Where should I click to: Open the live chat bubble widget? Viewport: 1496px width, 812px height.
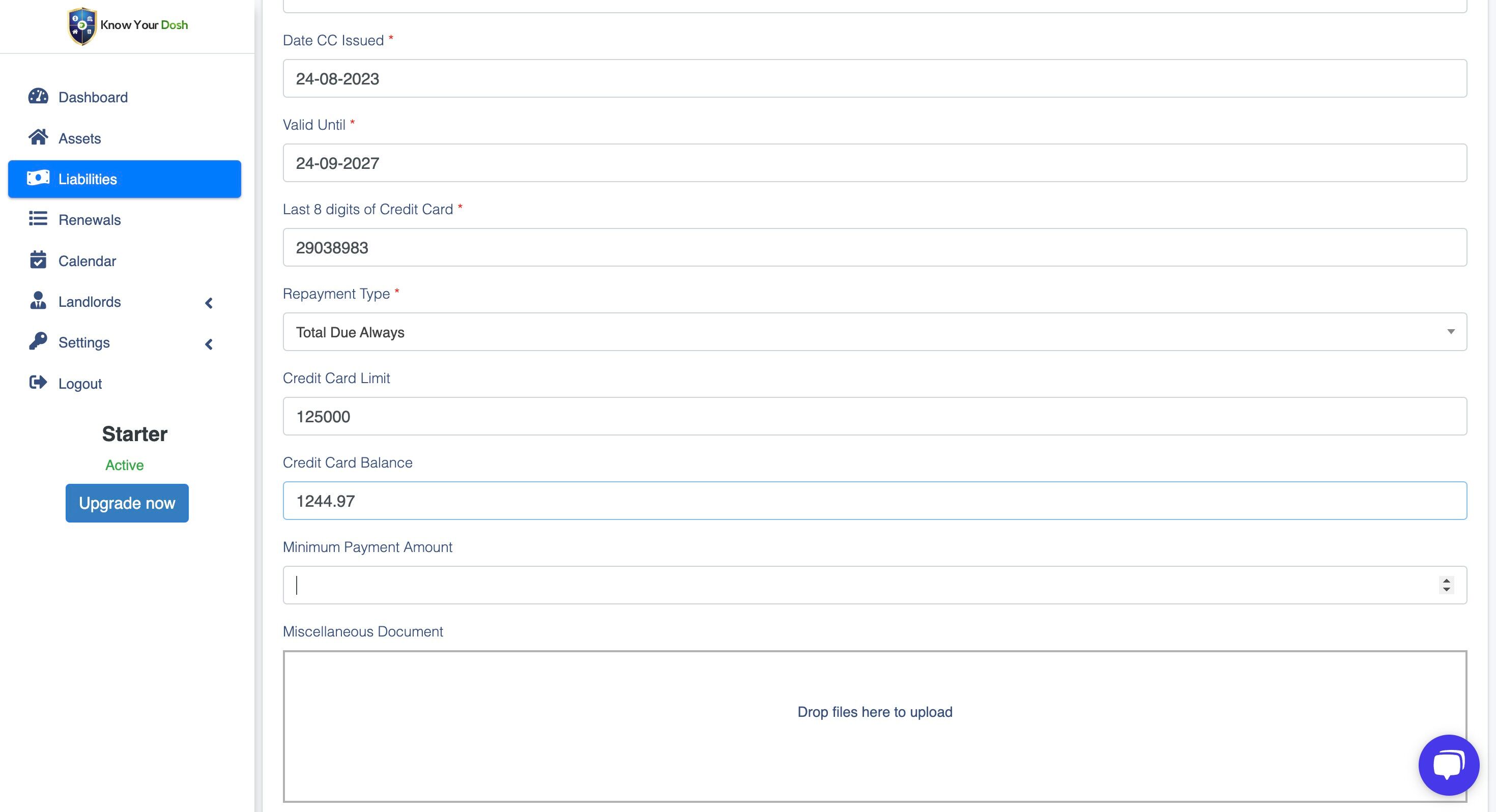click(x=1448, y=764)
